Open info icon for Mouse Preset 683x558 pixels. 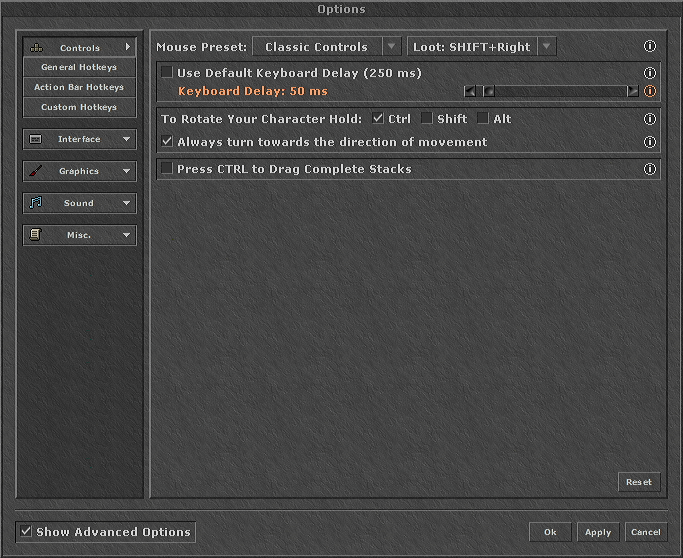649,46
